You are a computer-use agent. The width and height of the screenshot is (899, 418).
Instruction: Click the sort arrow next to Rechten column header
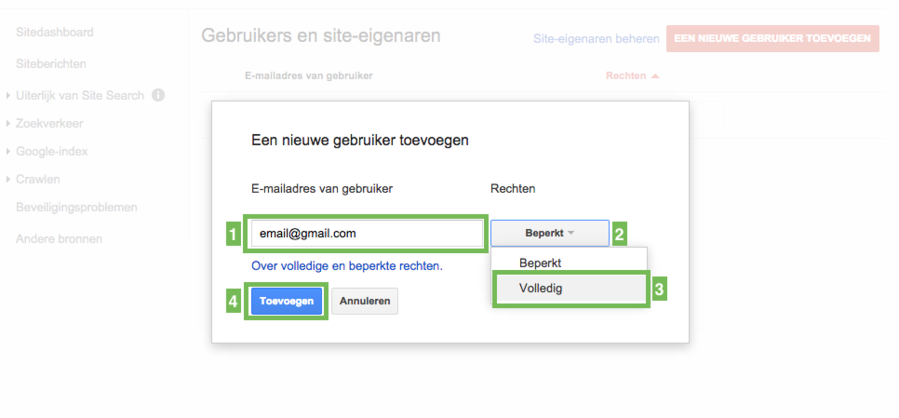(x=655, y=76)
